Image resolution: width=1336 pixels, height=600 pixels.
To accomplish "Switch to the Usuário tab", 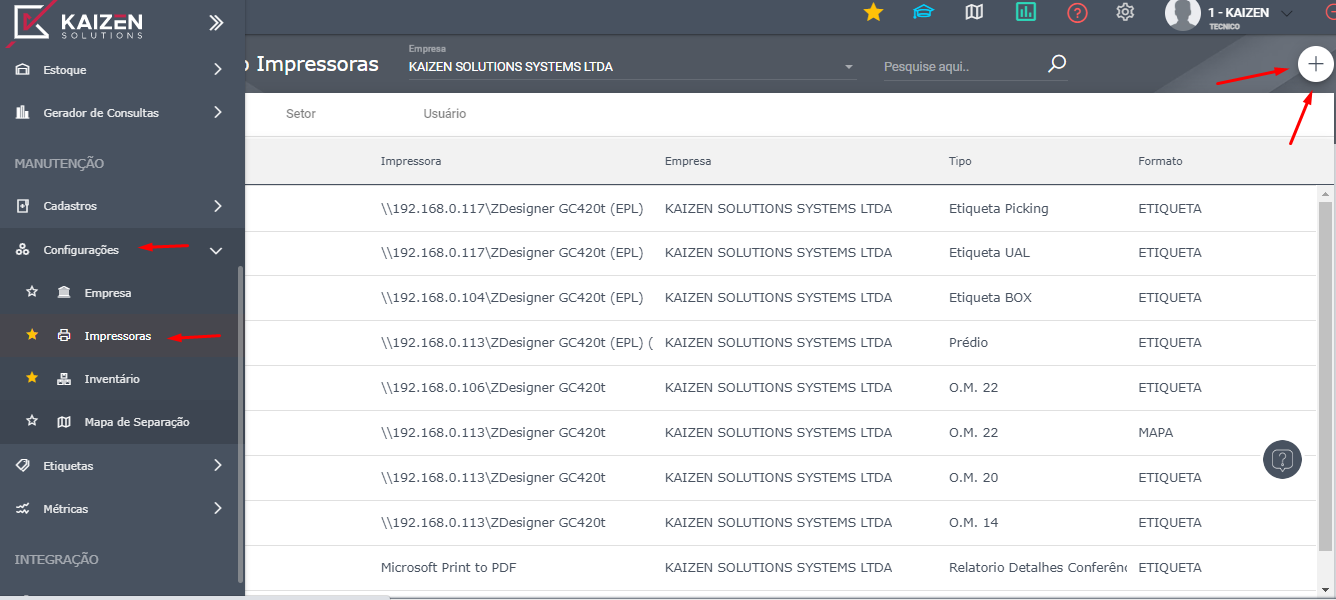I will tap(445, 114).
